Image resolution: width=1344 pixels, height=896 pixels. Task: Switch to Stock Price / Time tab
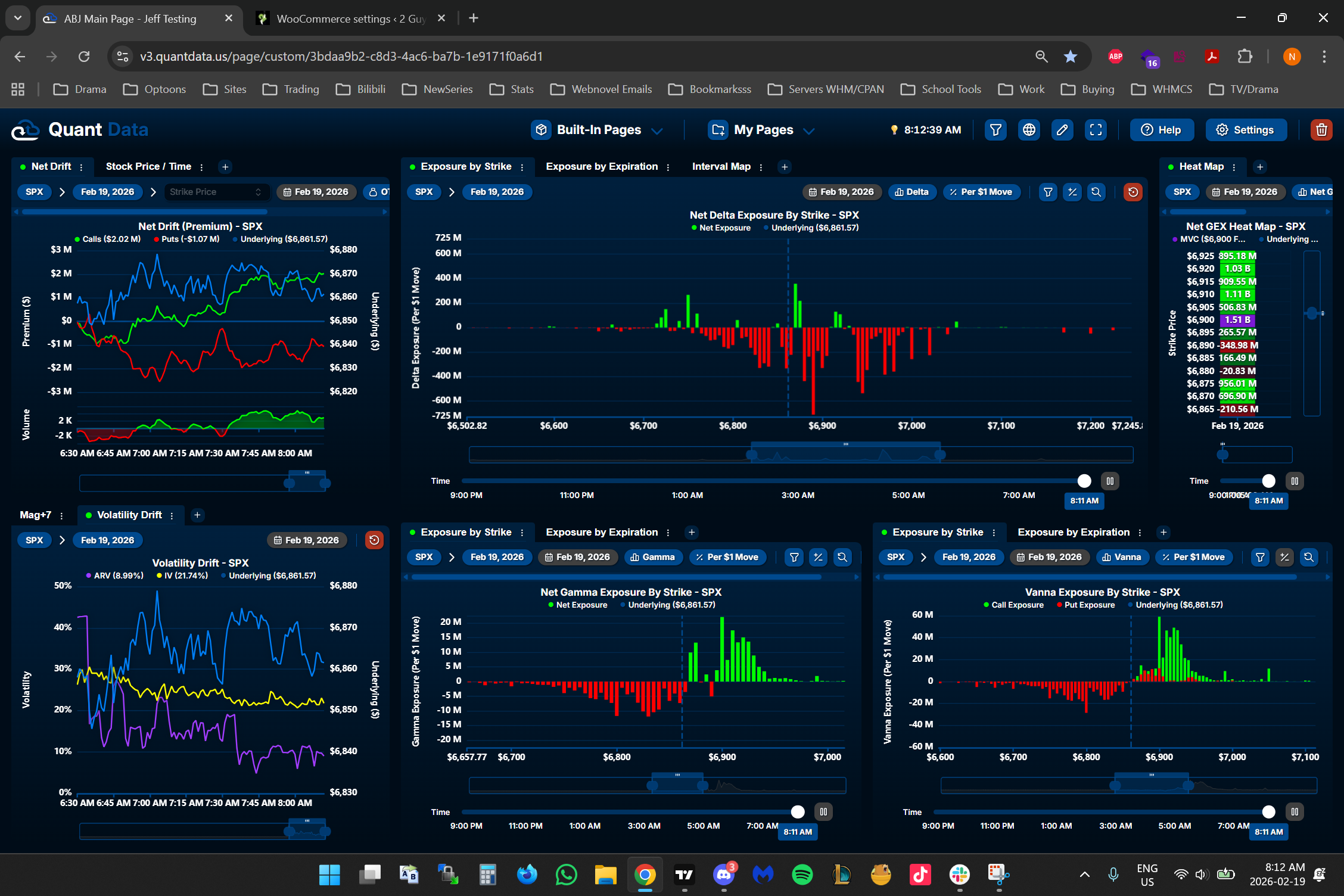(148, 166)
